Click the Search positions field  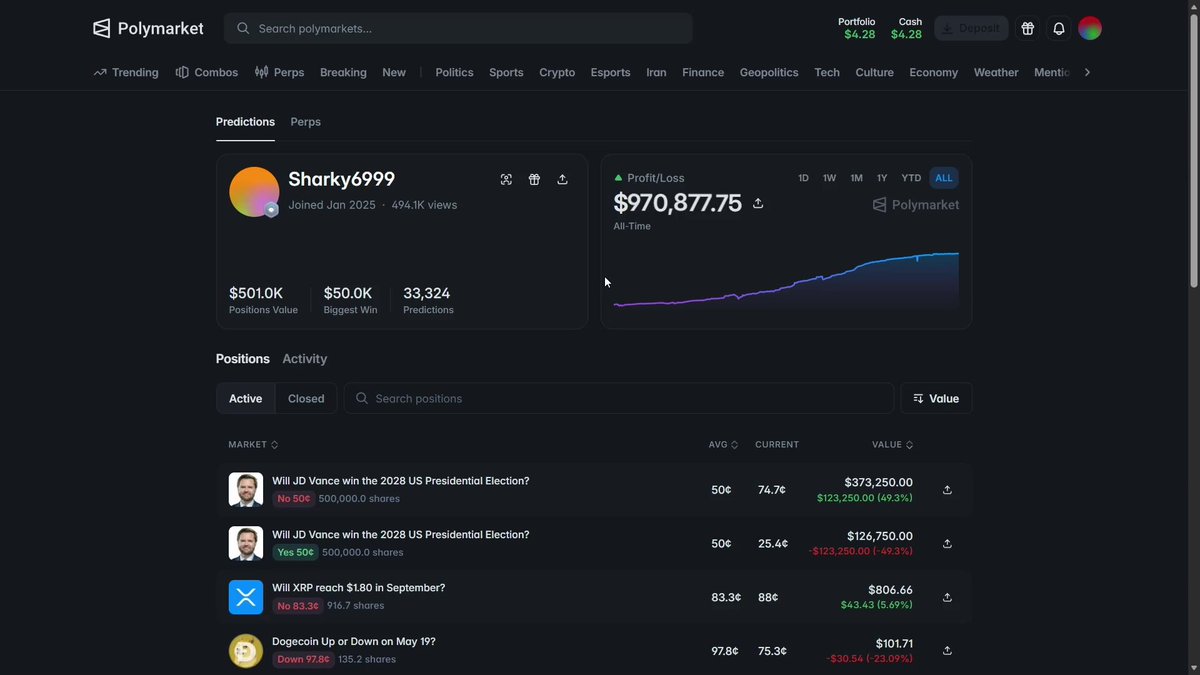[x=619, y=398]
